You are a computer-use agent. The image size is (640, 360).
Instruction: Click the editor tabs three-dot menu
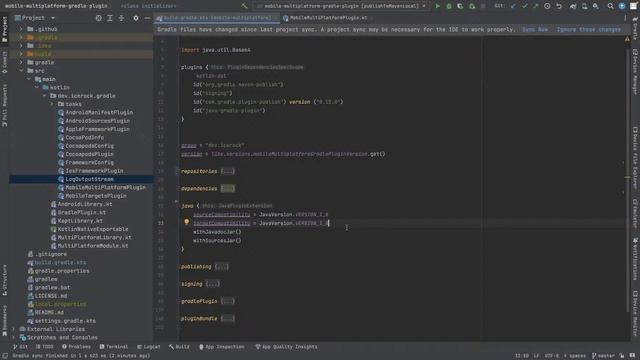[625, 18]
